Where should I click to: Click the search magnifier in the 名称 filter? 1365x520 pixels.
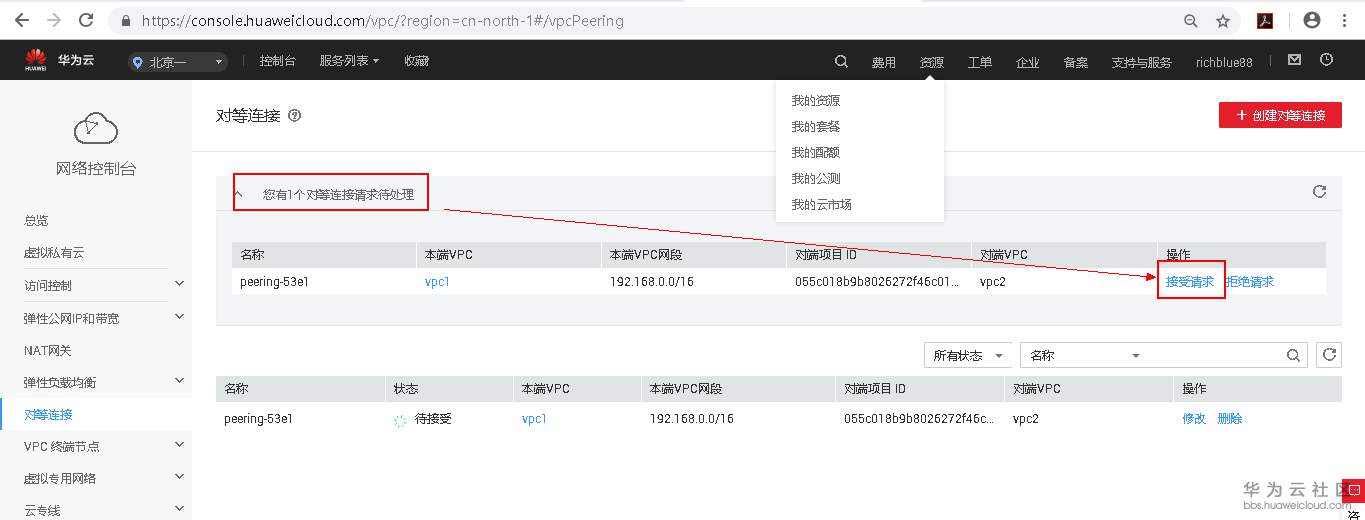click(1293, 355)
